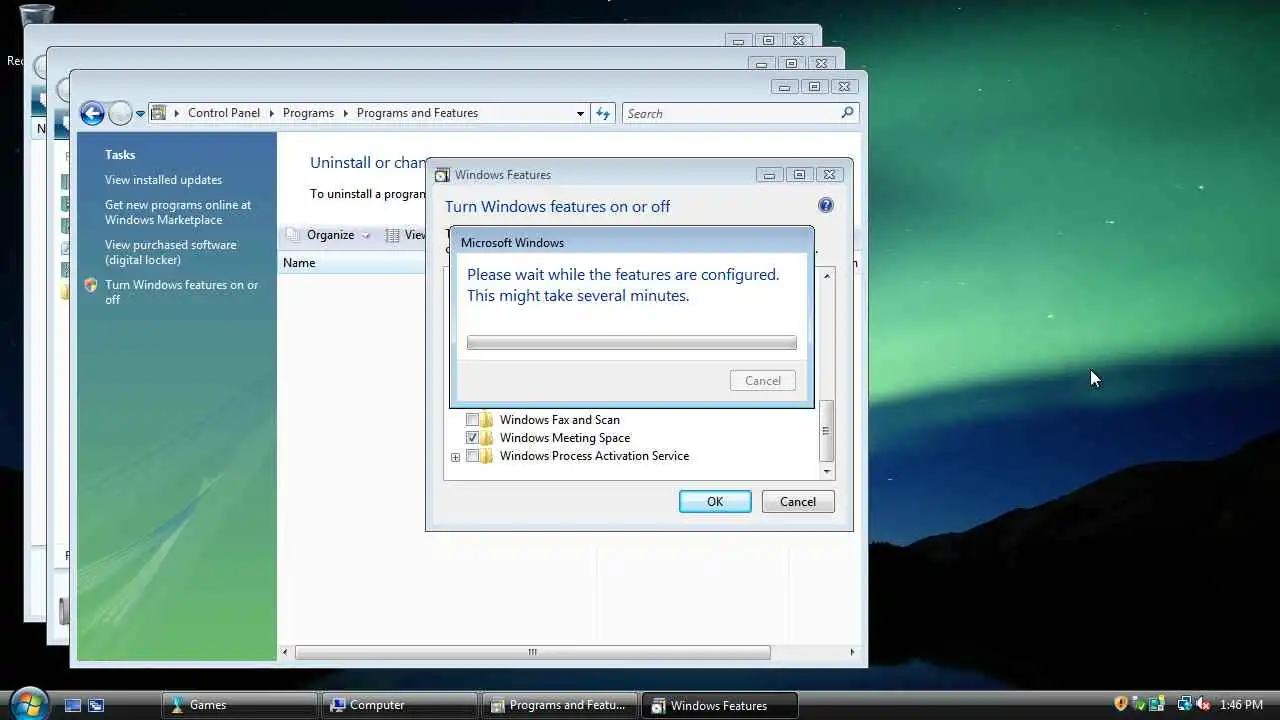1280x720 pixels.
Task: Click the security shield tray icon
Action: (1121, 704)
